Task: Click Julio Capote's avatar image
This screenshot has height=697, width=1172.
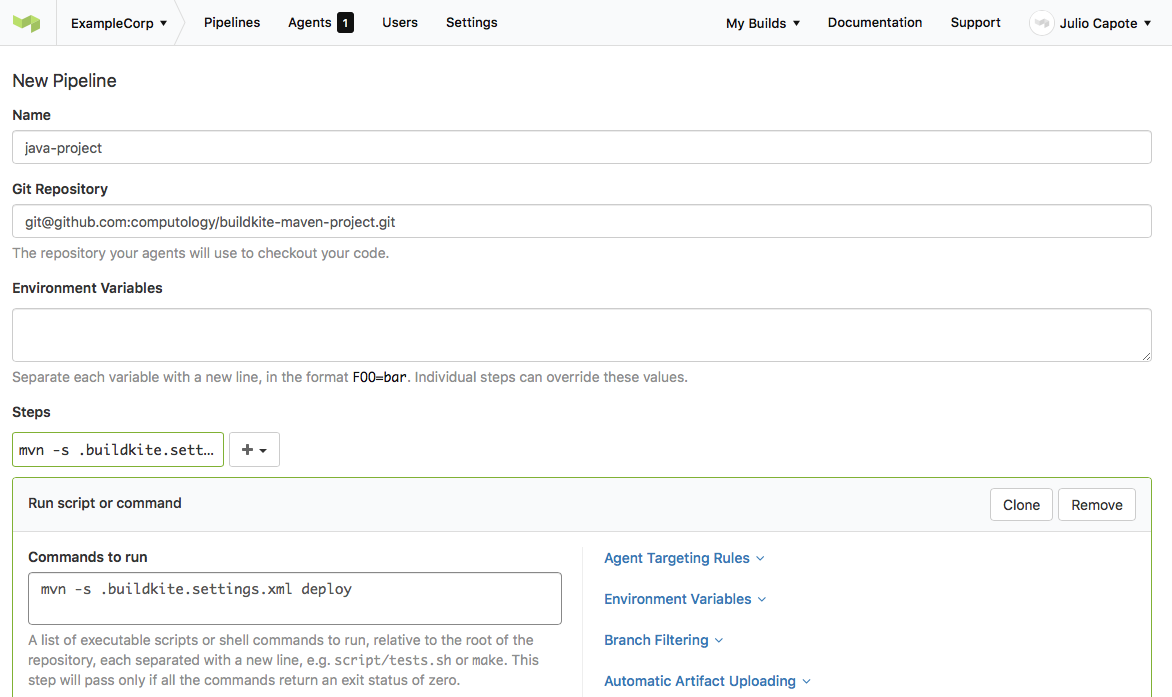Action: click(x=1041, y=22)
